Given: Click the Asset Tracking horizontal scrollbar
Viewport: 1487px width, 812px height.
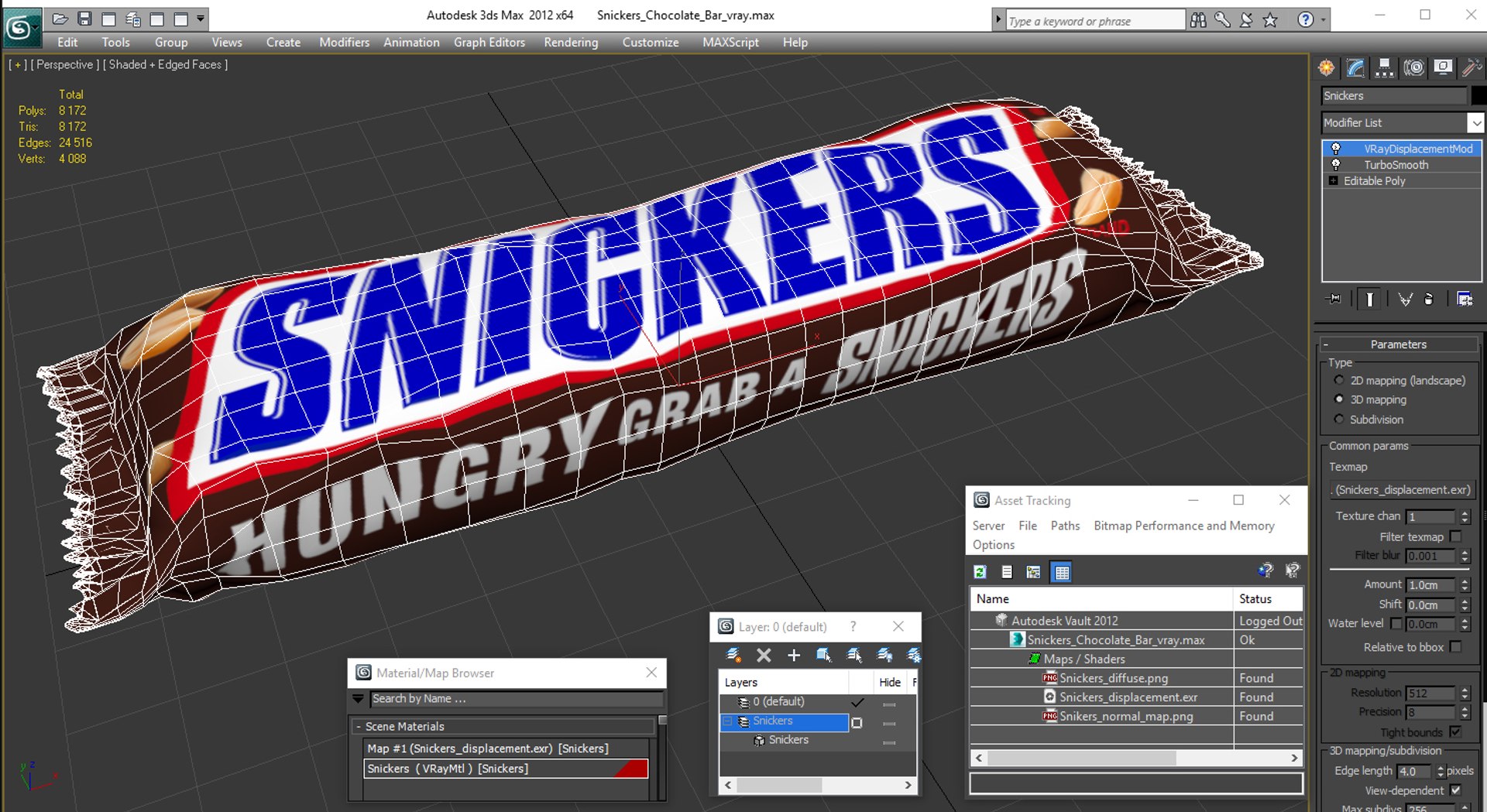Looking at the screenshot, I should coord(1136,758).
